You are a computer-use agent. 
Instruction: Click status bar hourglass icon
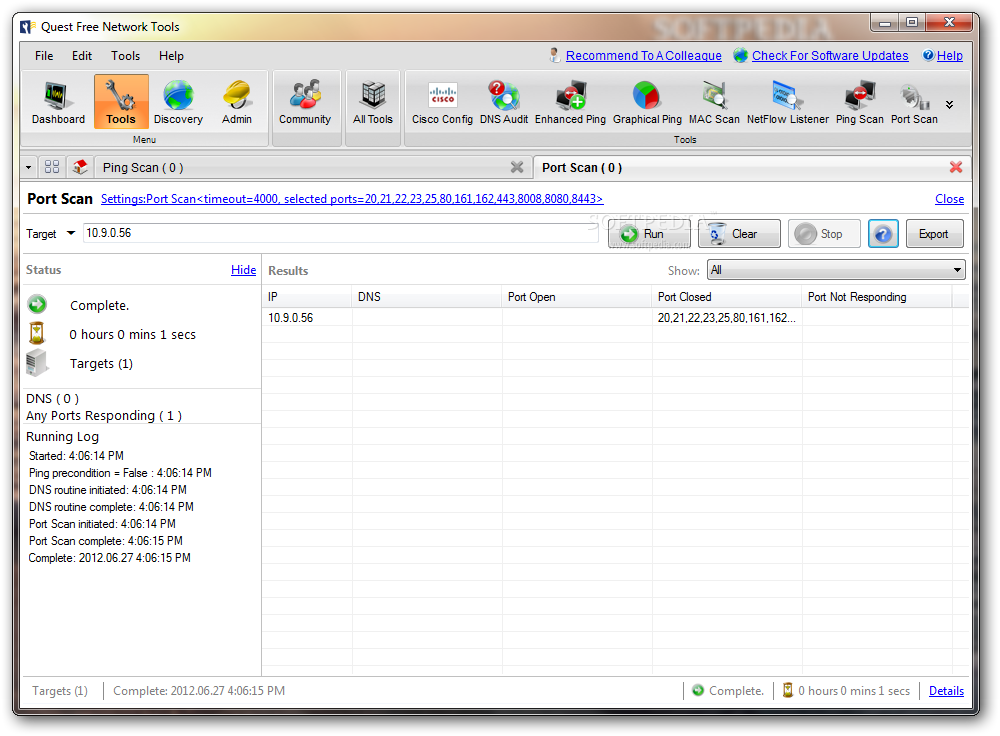[x=788, y=690]
